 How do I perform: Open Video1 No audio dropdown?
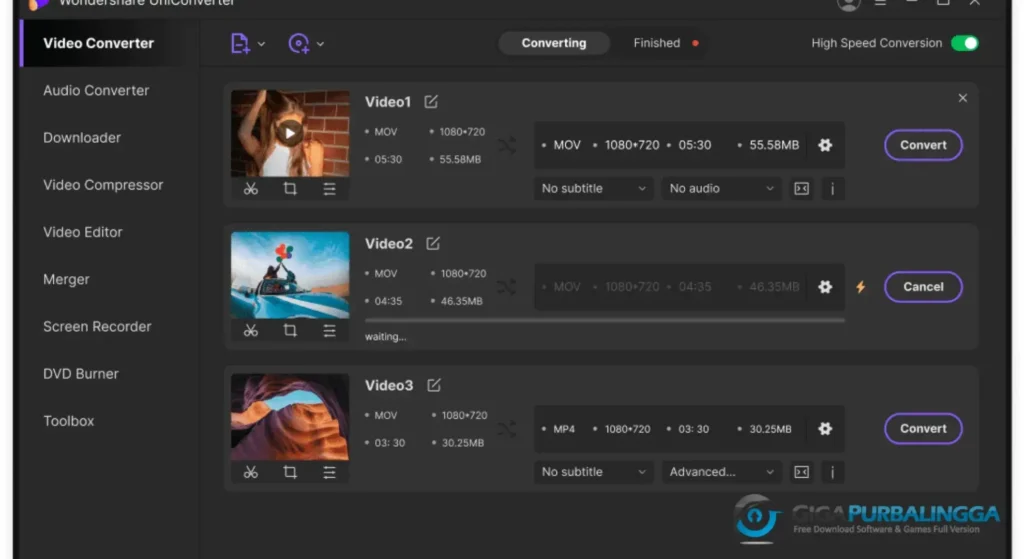[721, 188]
